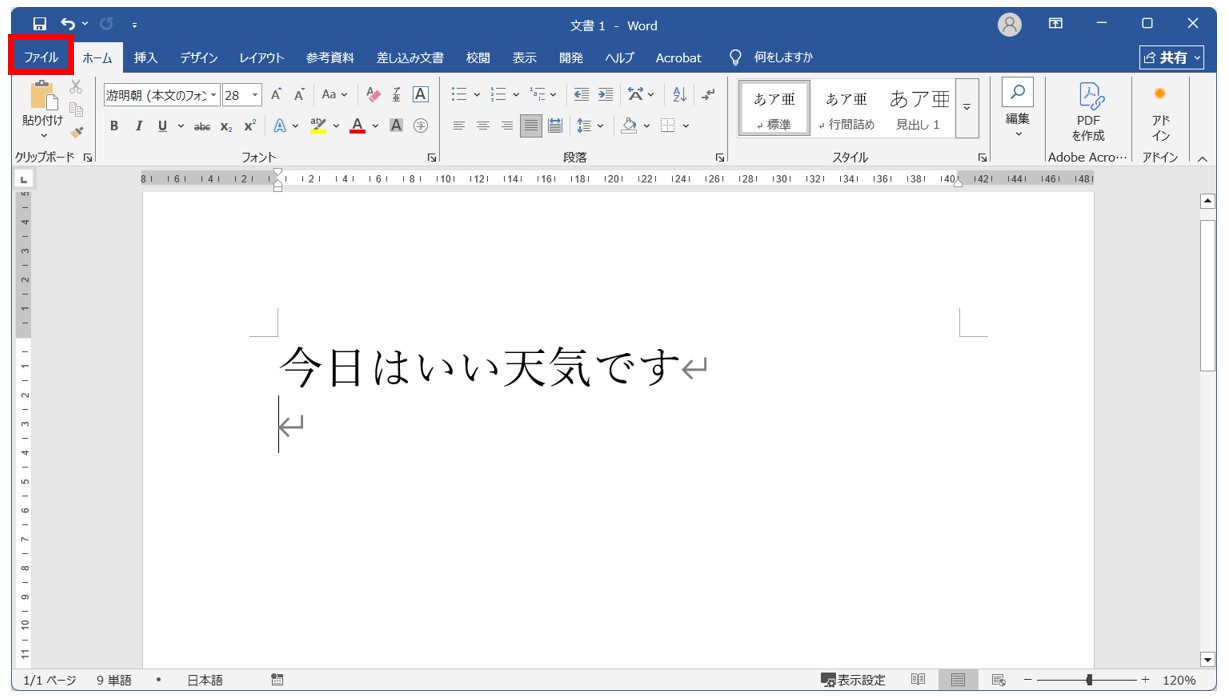Viewport: 1229px width, 699px height.
Task: Toggle character shading (grey A)
Action: 396,126
